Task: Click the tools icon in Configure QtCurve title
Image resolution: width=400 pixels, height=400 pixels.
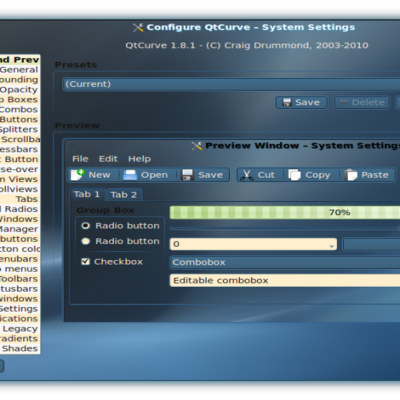Action: click(x=138, y=27)
